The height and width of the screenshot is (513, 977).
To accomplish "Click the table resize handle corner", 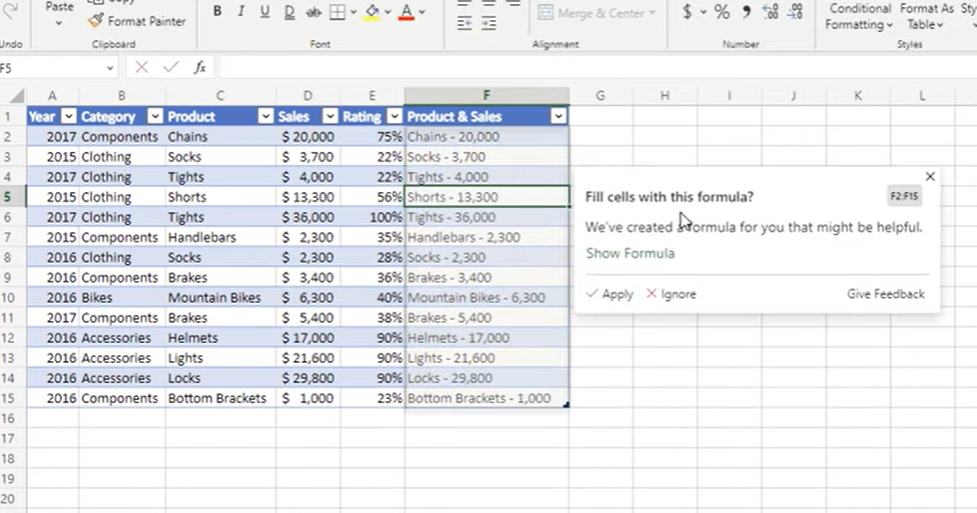I will pyautogui.click(x=566, y=405).
